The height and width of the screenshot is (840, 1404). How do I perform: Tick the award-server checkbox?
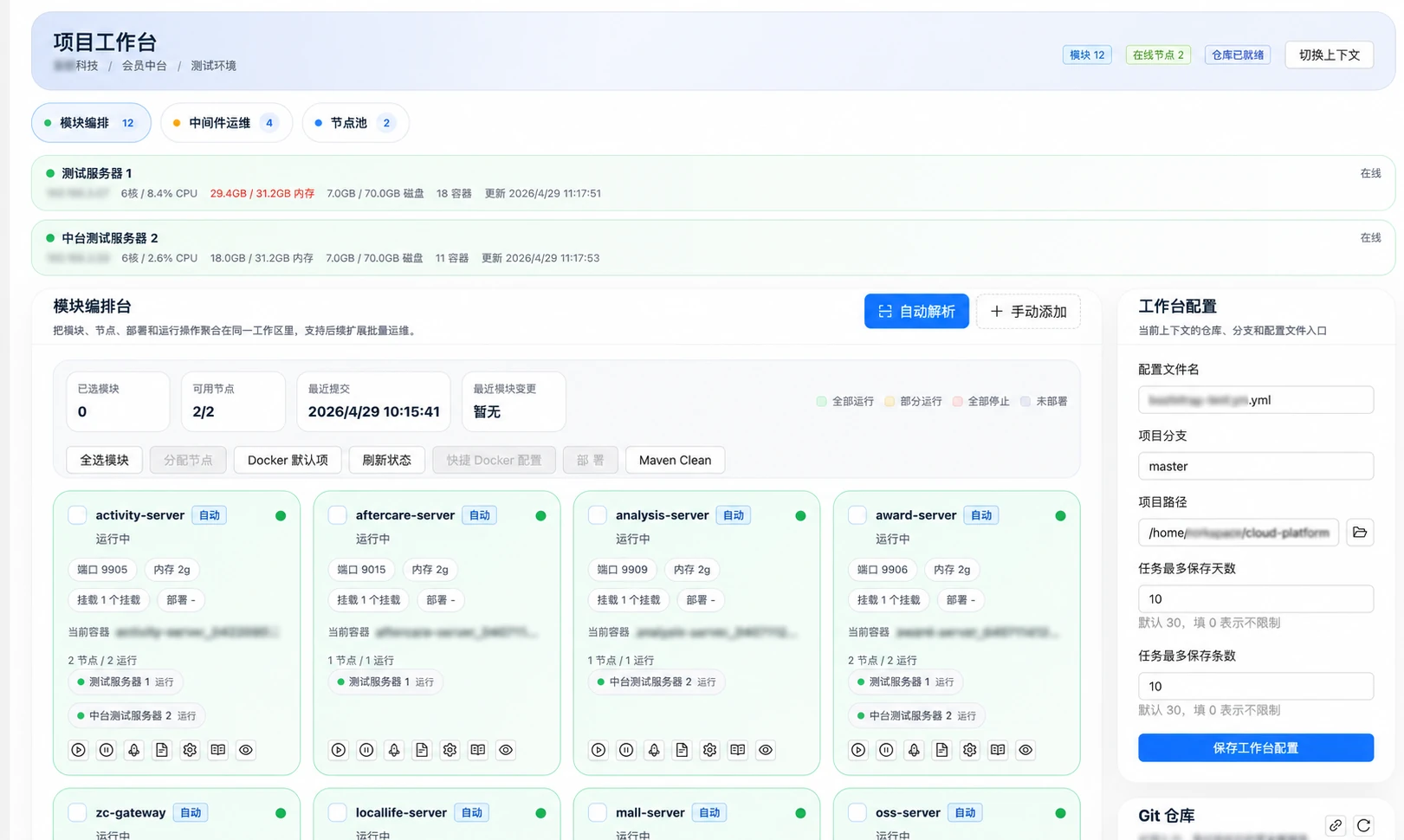(x=857, y=515)
